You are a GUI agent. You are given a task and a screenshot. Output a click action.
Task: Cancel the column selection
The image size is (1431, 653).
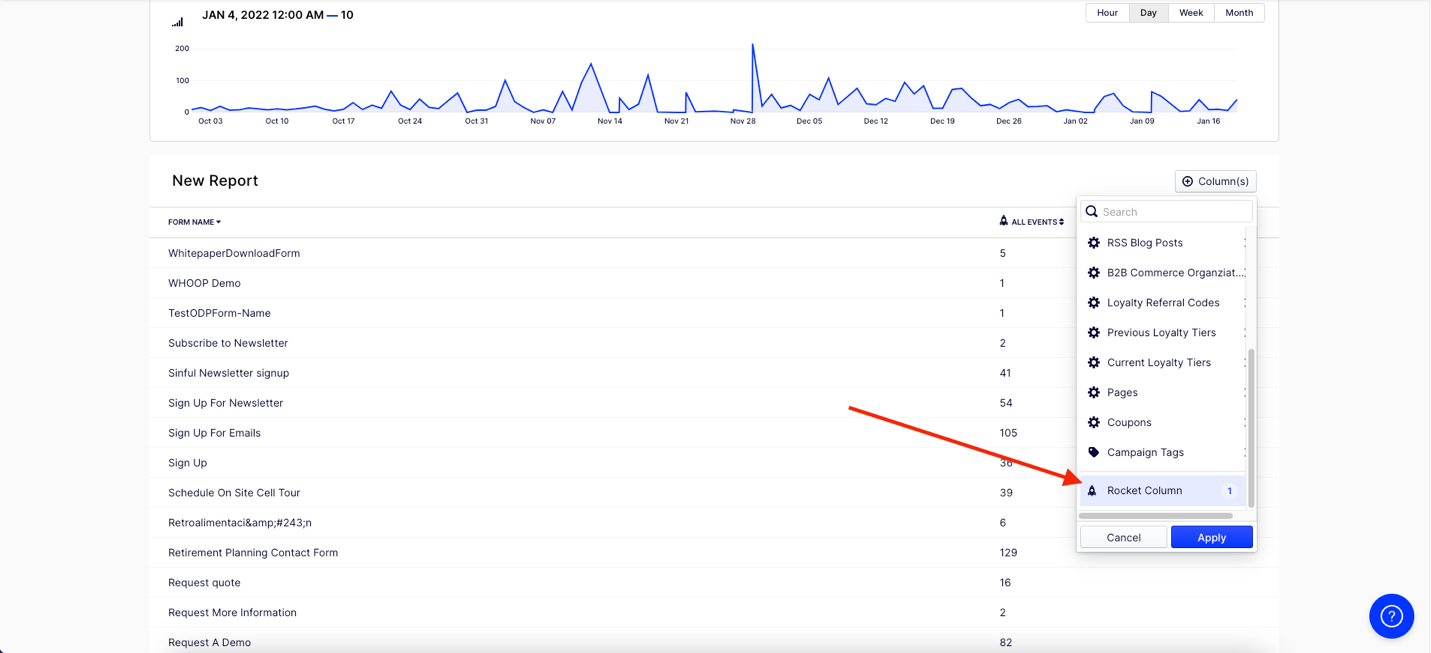tap(1123, 538)
